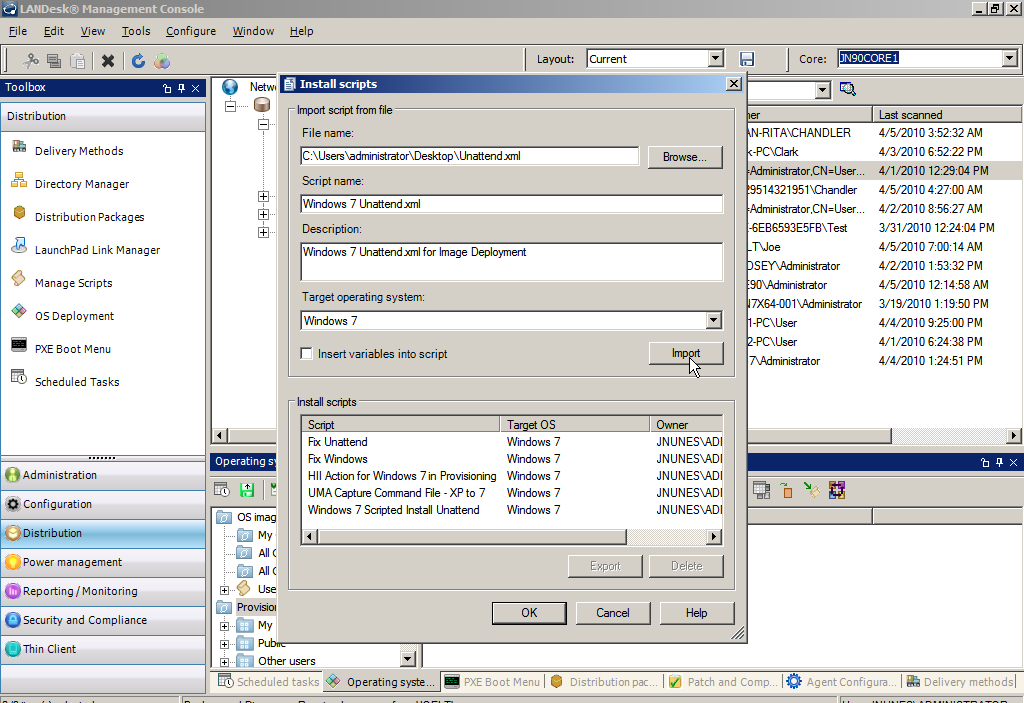Click the Find computers search icon

point(848,90)
